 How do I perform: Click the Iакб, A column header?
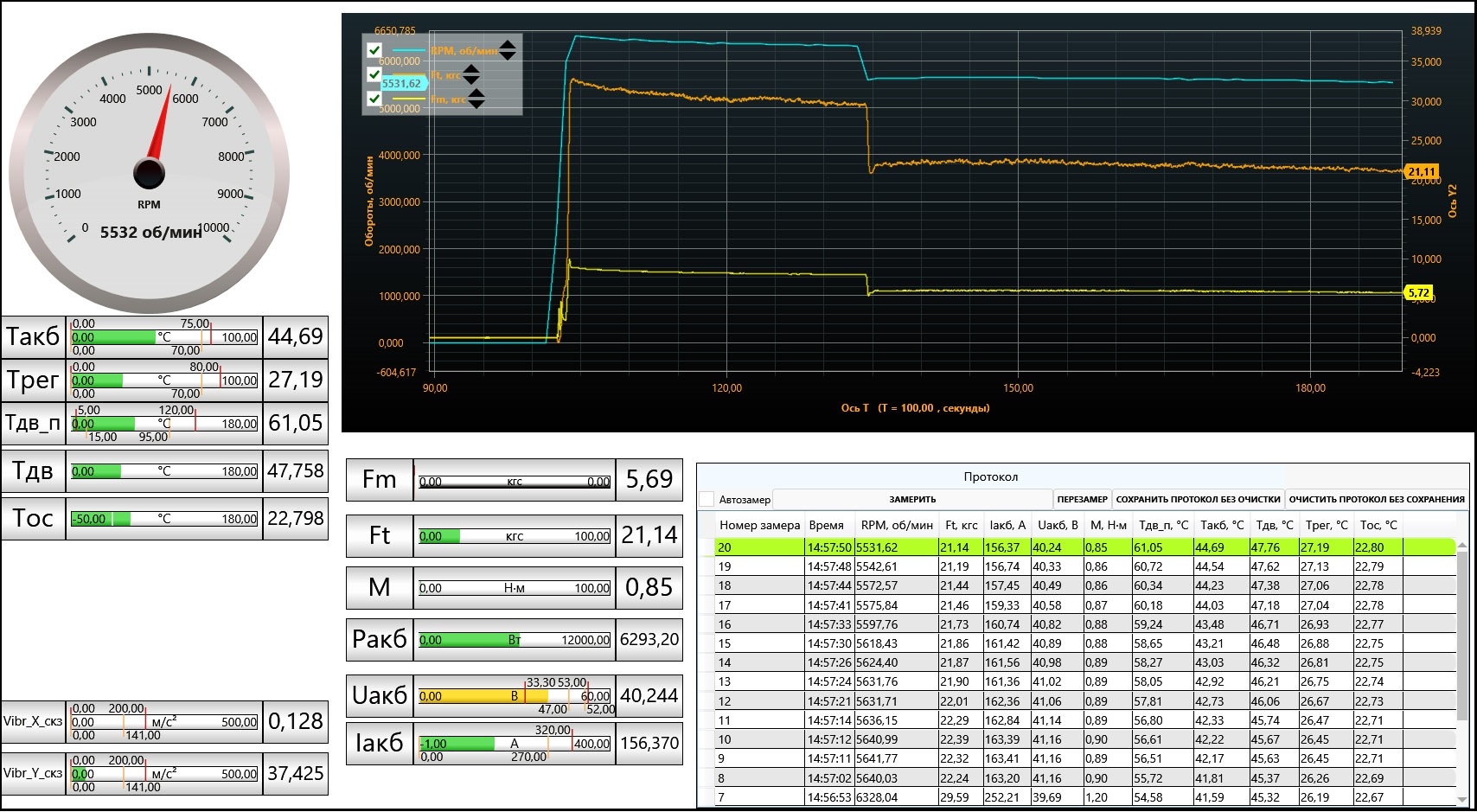tap(1007, 525)
